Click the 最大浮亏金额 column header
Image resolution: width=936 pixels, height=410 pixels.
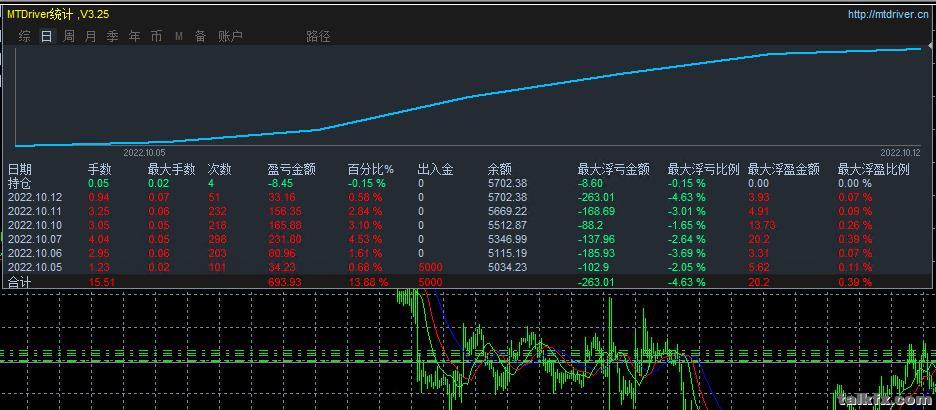pos(613,170)
